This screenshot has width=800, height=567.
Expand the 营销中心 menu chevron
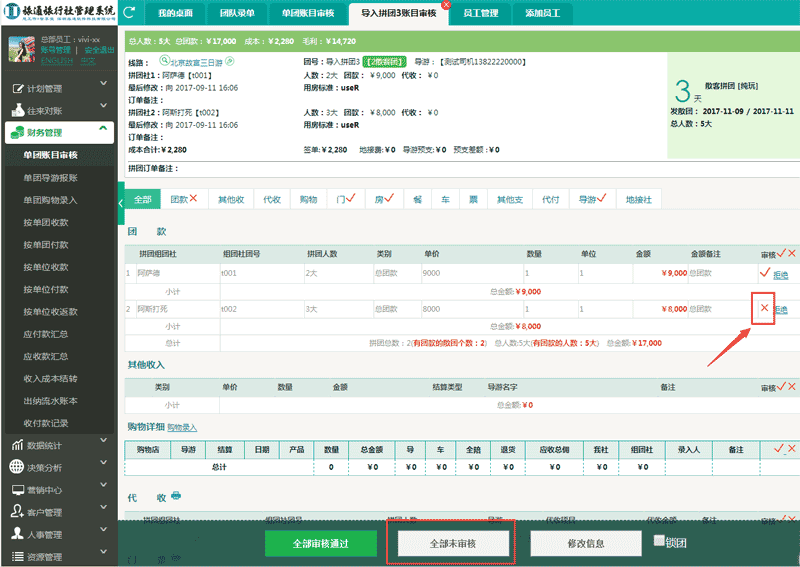pyautogui.click(x=104, y=485)
